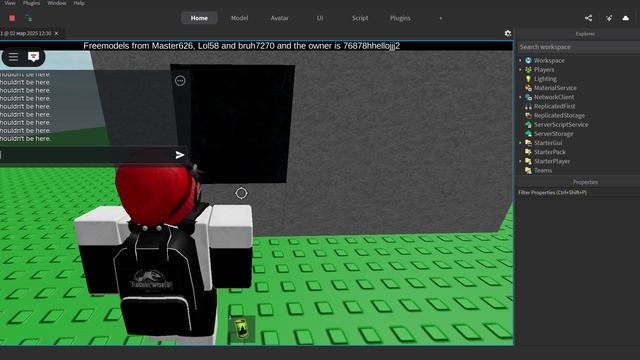Open the cloud publish icon
The height and width of the screenshot is (360, 640).
(x=625, y=18)
